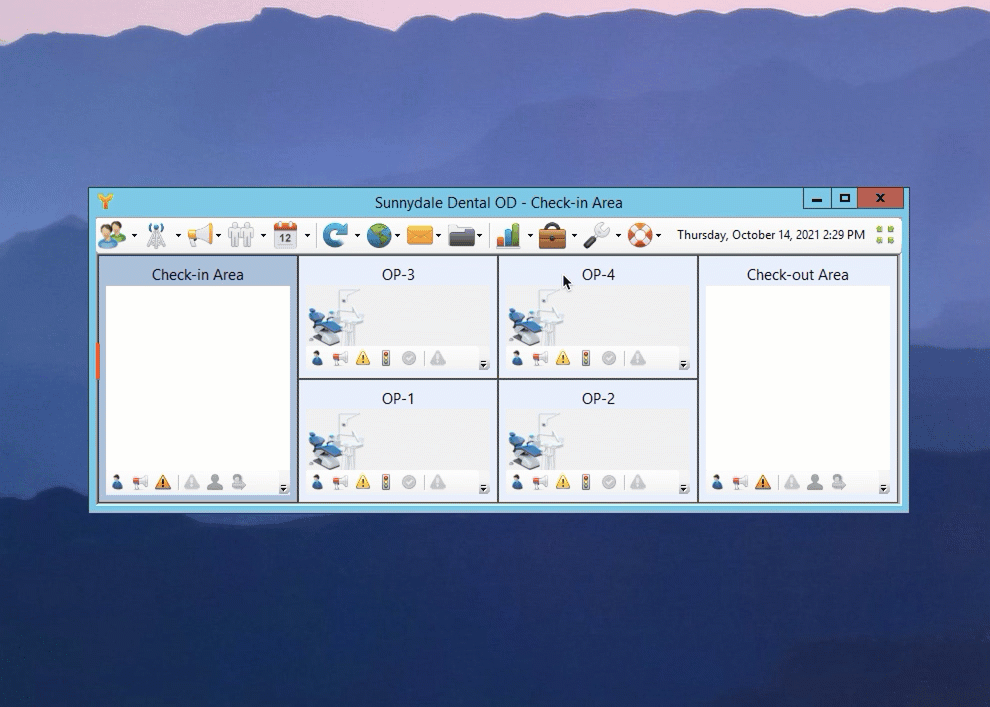Click the person icon in Check-in Area

tap(117, 482)
